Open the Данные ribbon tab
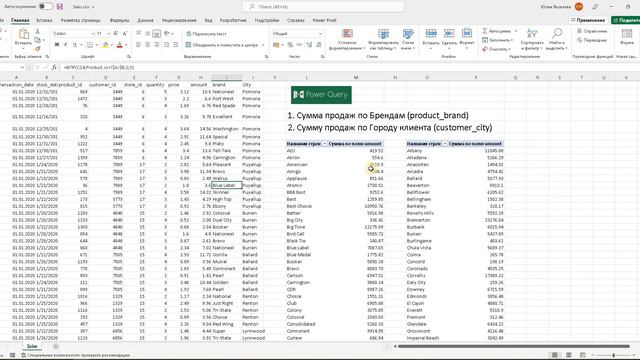 pyautogui.click(x=145, y=20)
